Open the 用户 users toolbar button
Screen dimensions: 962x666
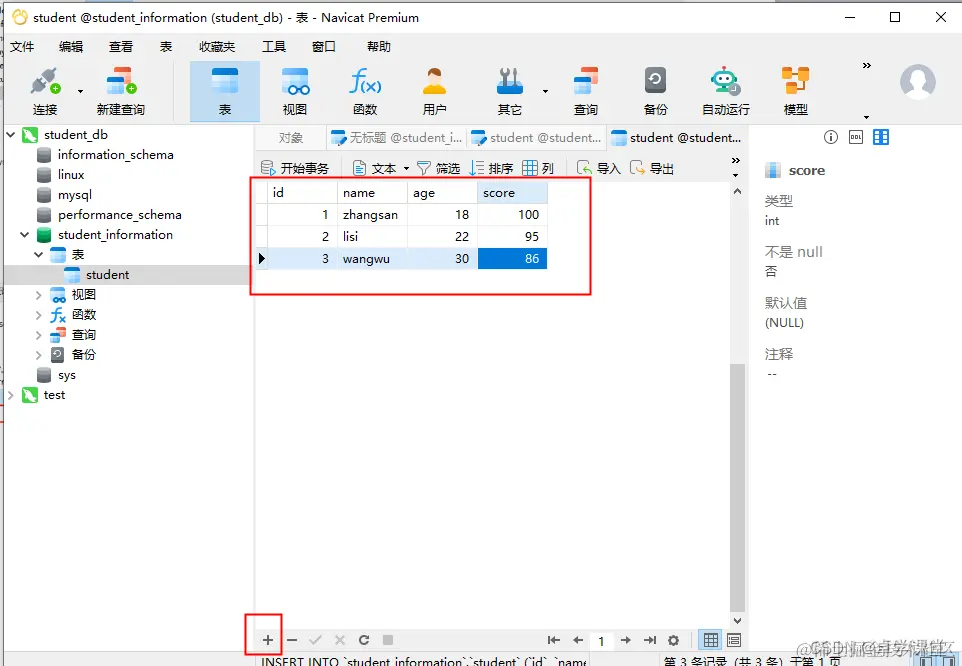click(434, 91)
